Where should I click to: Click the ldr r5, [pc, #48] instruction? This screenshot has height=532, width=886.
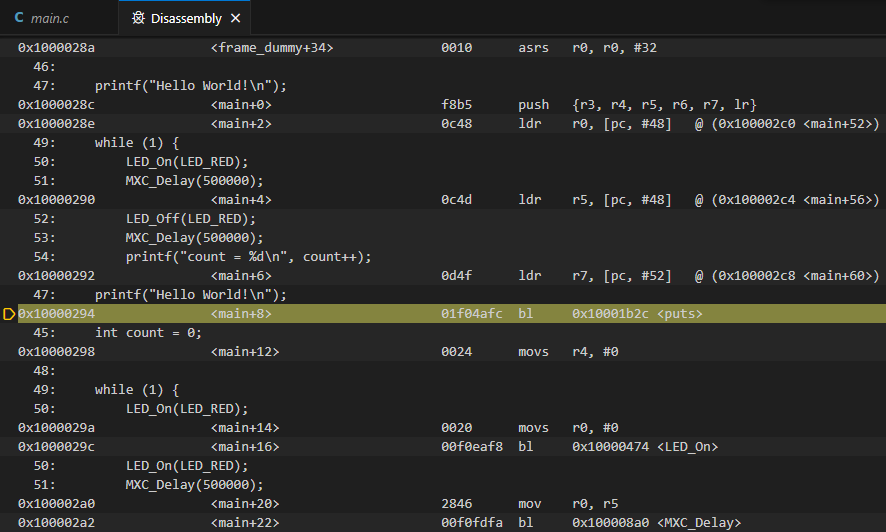click(x=594, y=199)
